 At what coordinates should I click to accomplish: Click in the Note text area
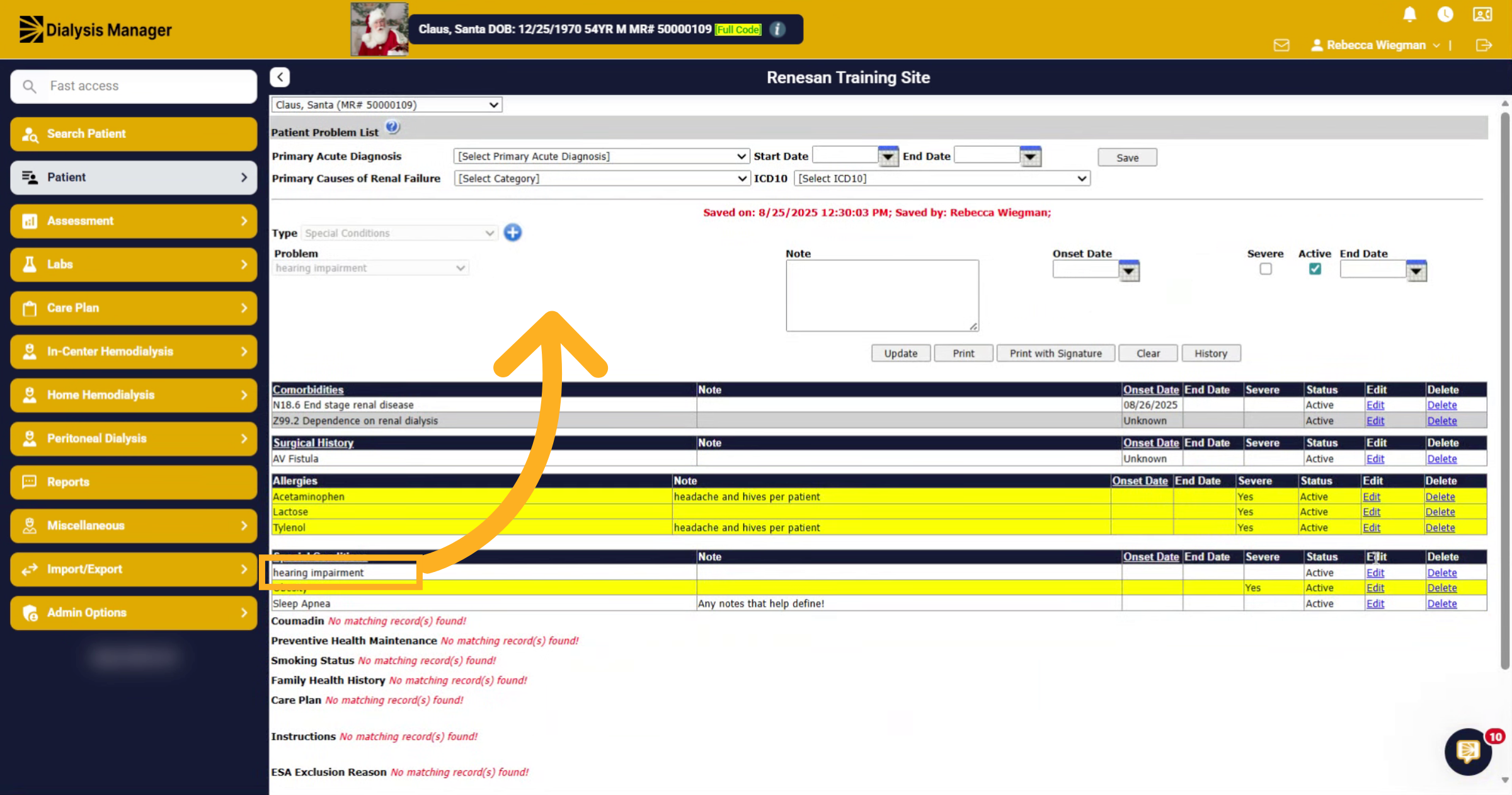tap(882, 295)
